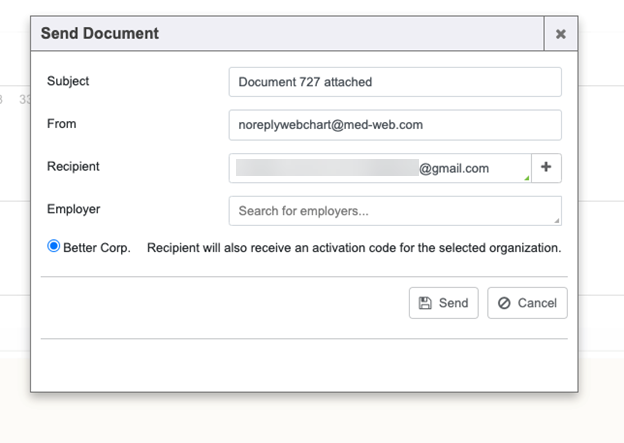
Task: Click the Subject label
Action: coord(68,81)
